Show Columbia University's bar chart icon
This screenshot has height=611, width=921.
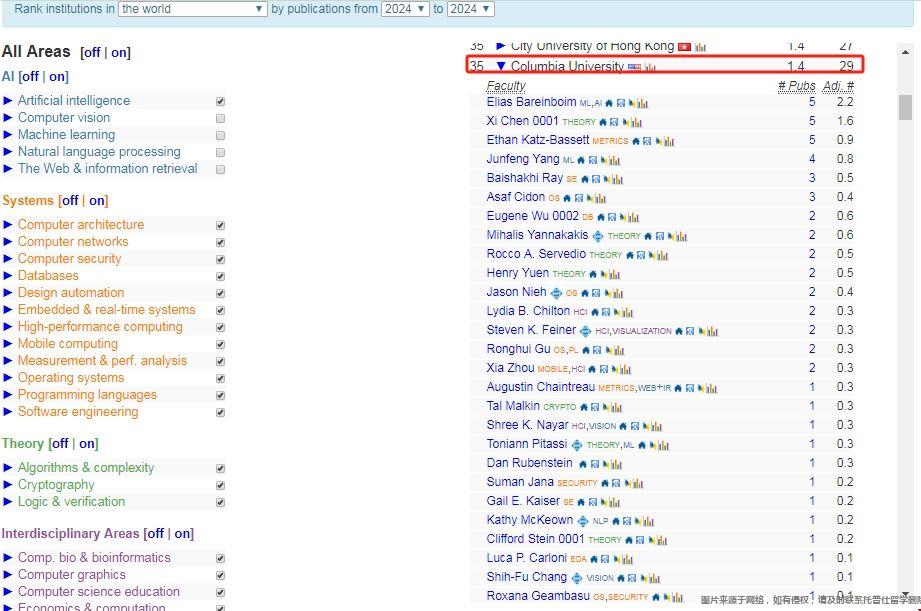tap(650, 67)
